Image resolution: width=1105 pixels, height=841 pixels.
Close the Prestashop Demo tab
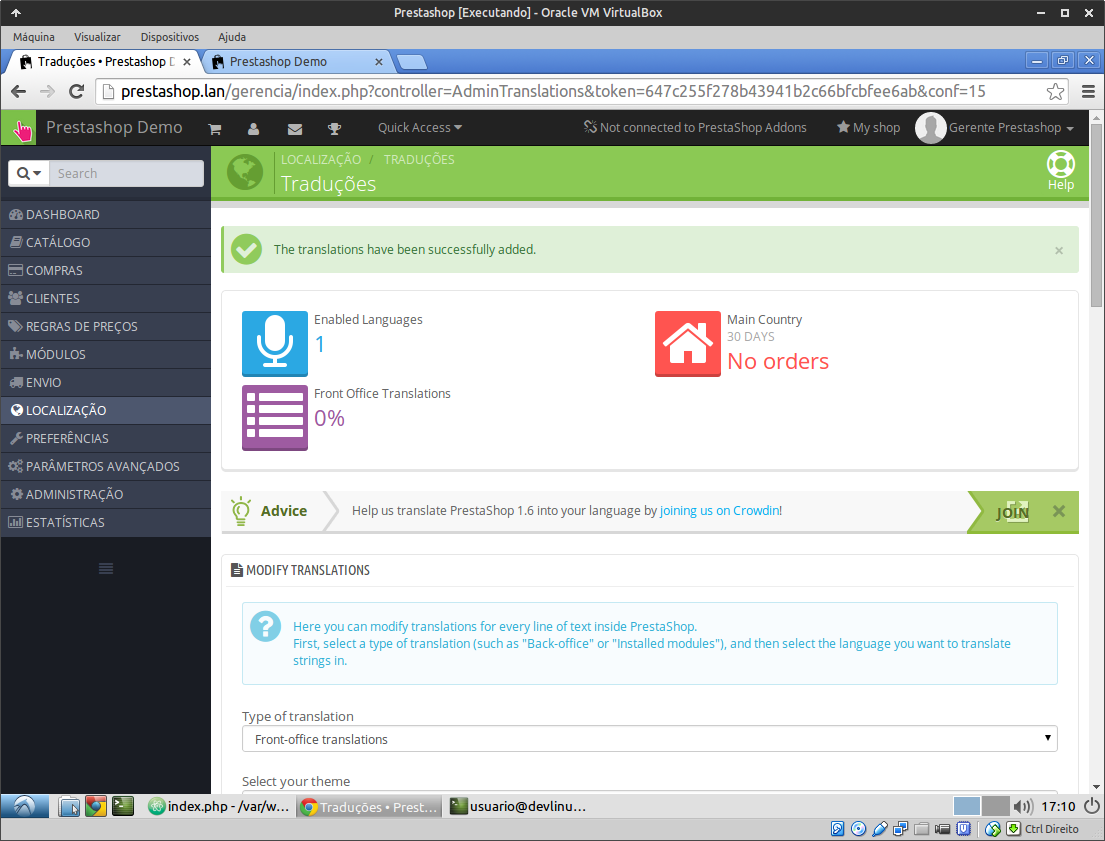coord(378,62)
